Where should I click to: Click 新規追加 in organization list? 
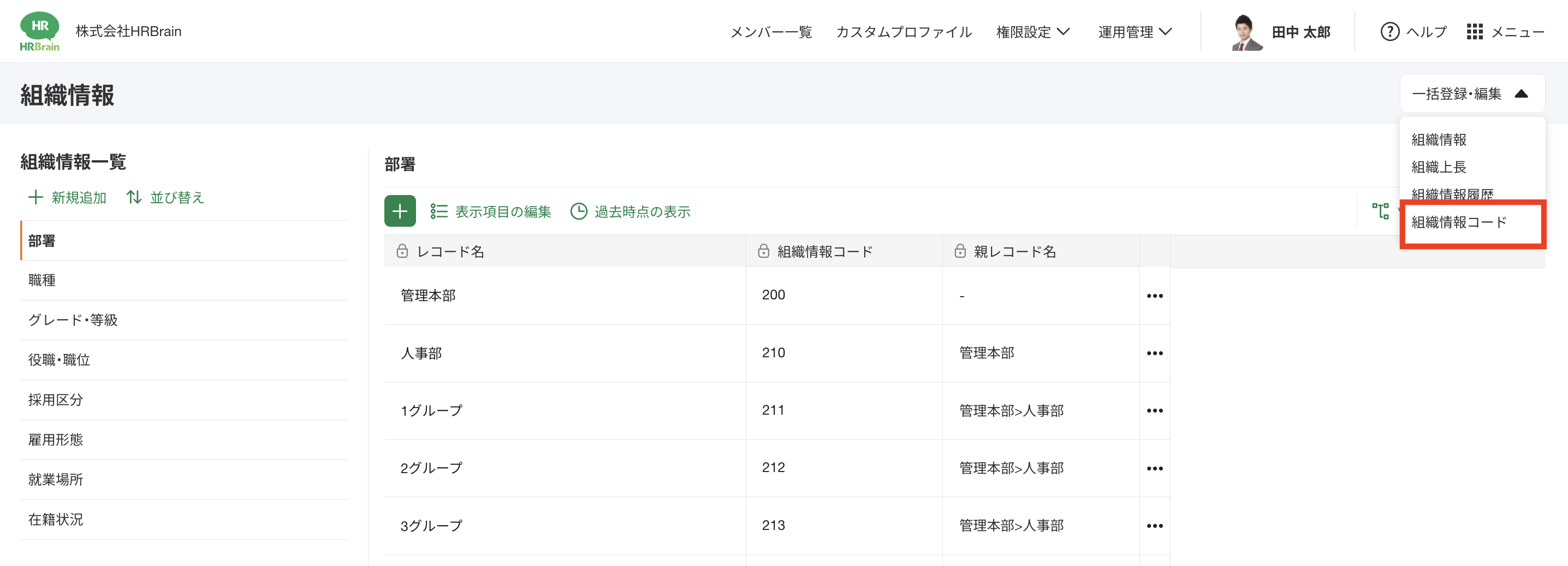68,197
